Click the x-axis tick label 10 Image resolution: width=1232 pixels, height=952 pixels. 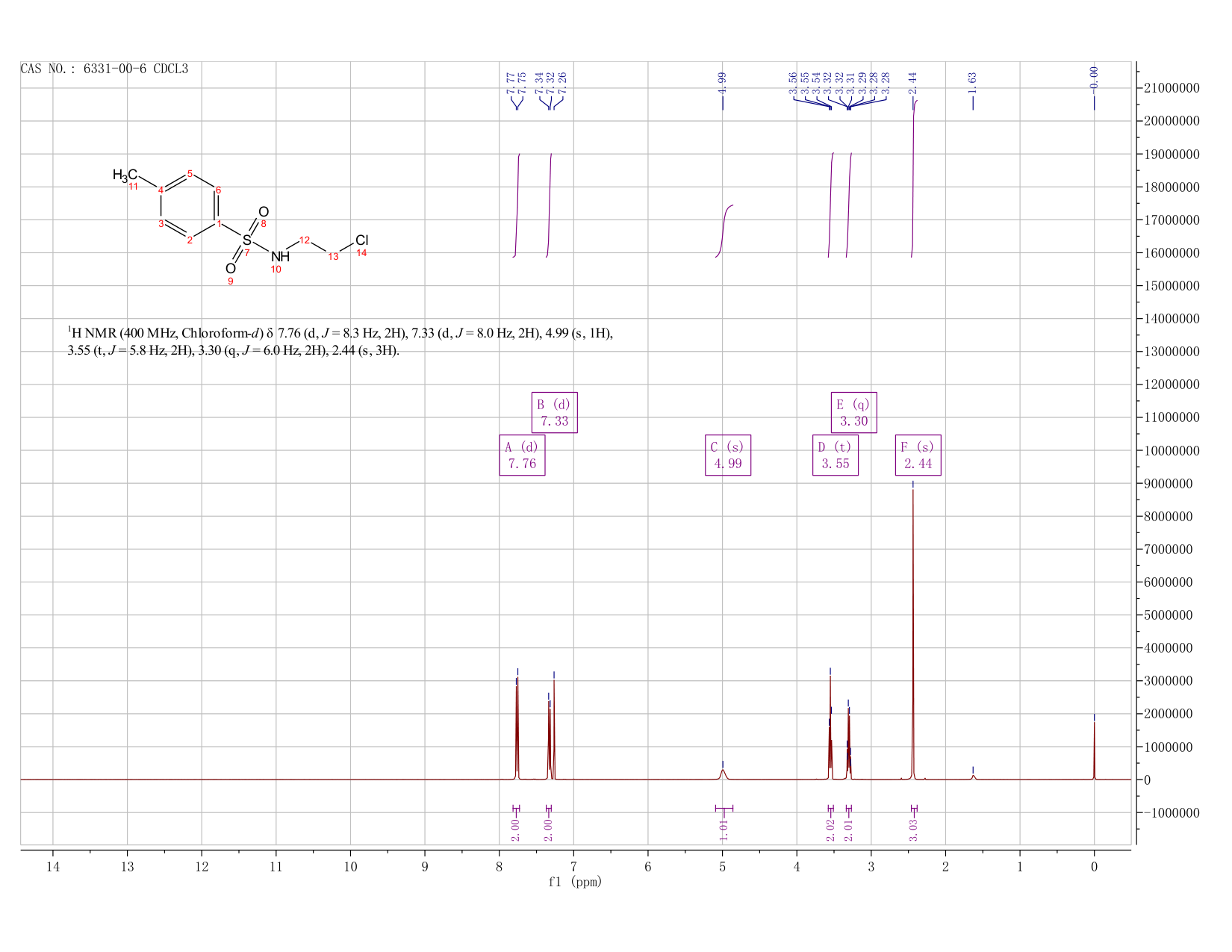(x=350, y=867)
